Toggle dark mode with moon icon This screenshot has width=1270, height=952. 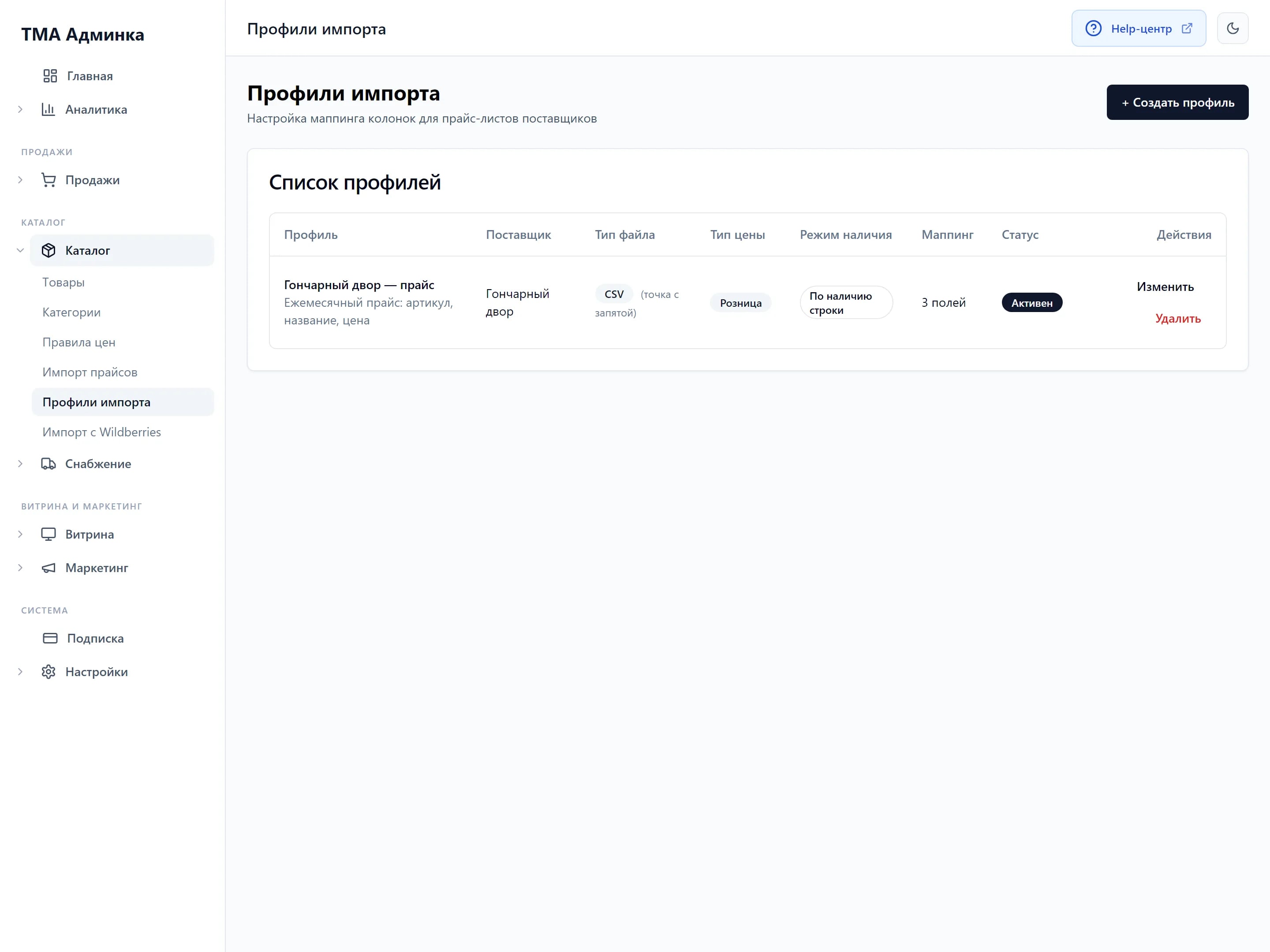(1233, 28)
